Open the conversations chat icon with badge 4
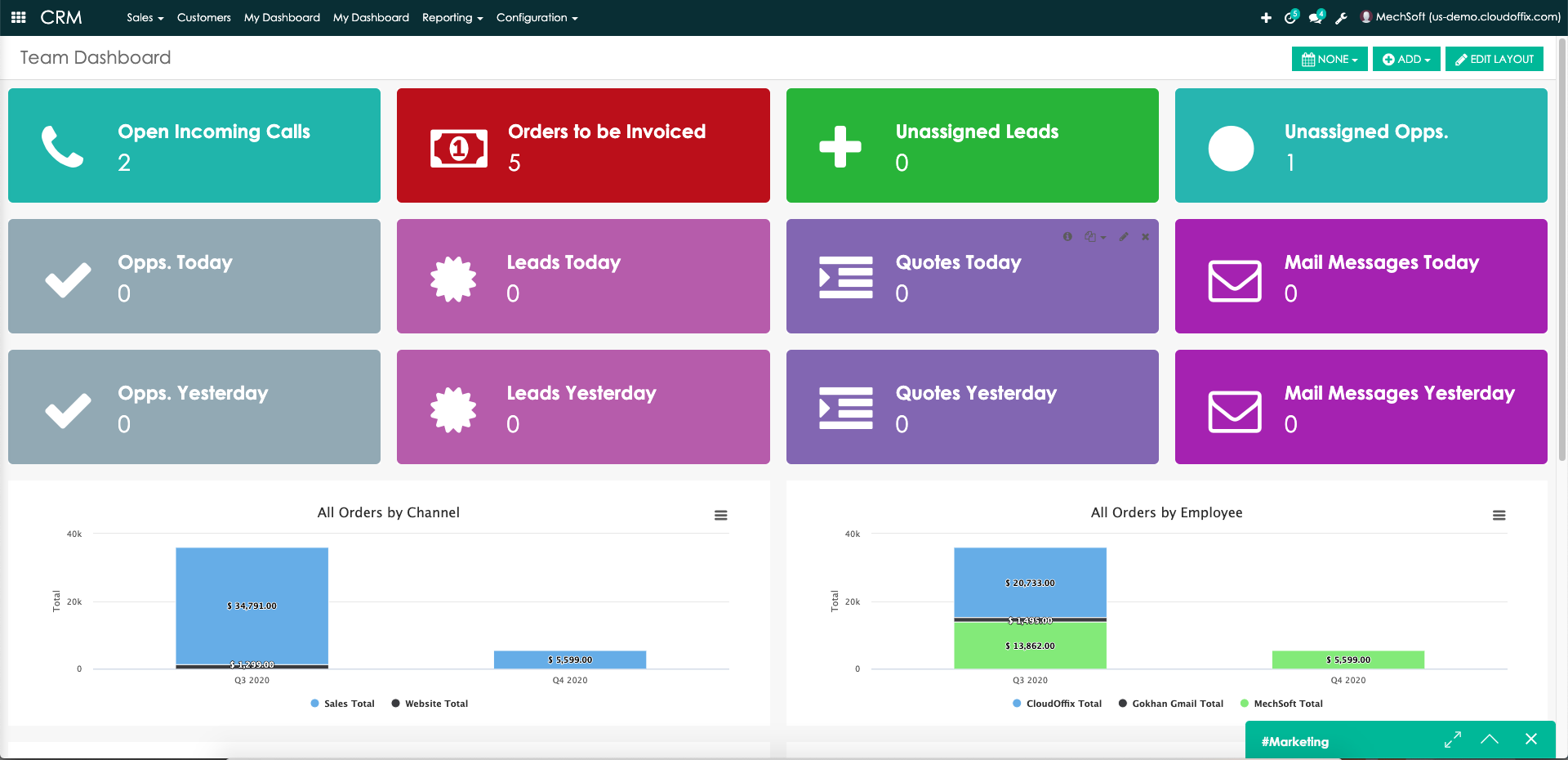Screen dimensions: 1568x760 [x=1316, y=16]
